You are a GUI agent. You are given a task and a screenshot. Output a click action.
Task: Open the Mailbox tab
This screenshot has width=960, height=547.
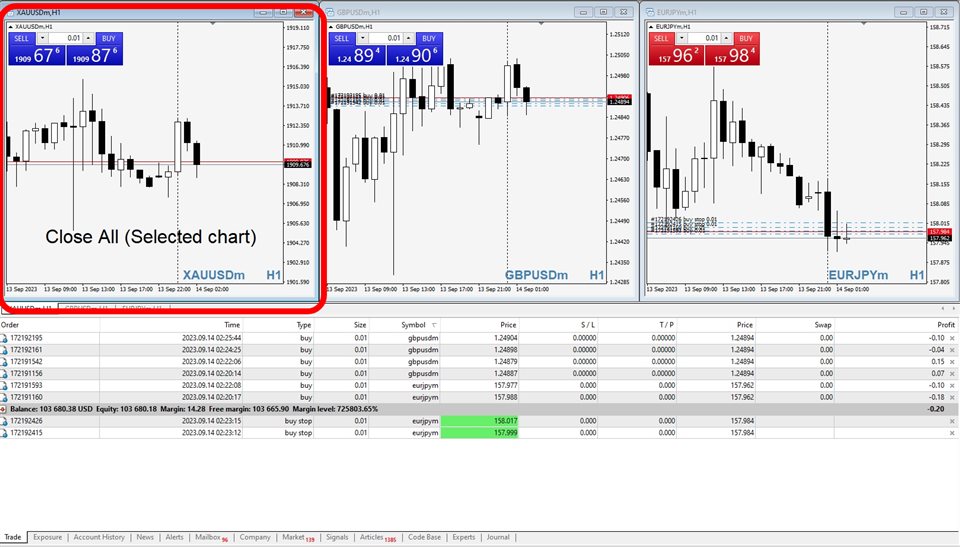(x=211, y=537)
